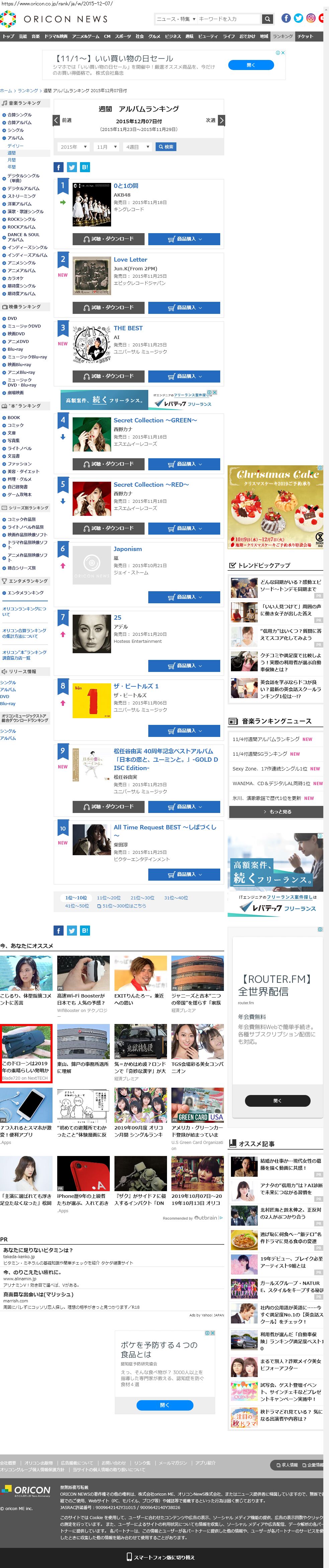Open the 2015年 year dropdown
The width and height of the screenshot is (329, 1568).
pyautogui.click(x=74, y=147)
